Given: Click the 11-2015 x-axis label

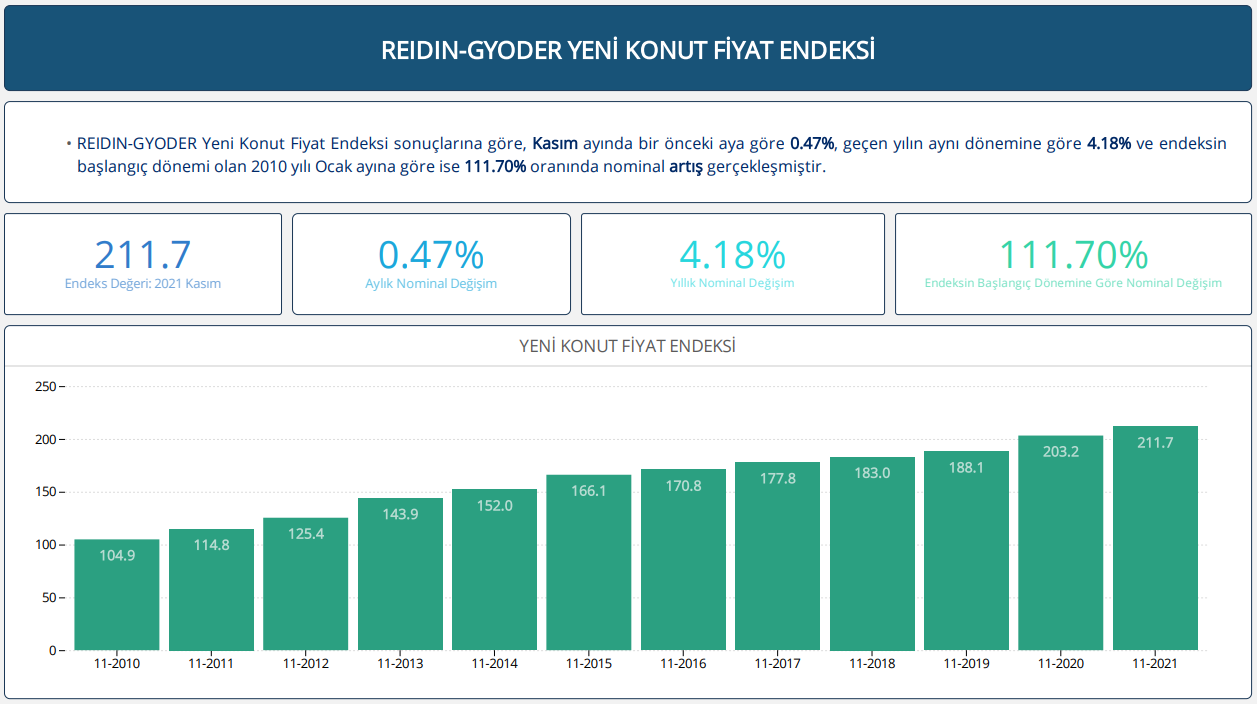Looking at the screenshot, I should 589,664.
